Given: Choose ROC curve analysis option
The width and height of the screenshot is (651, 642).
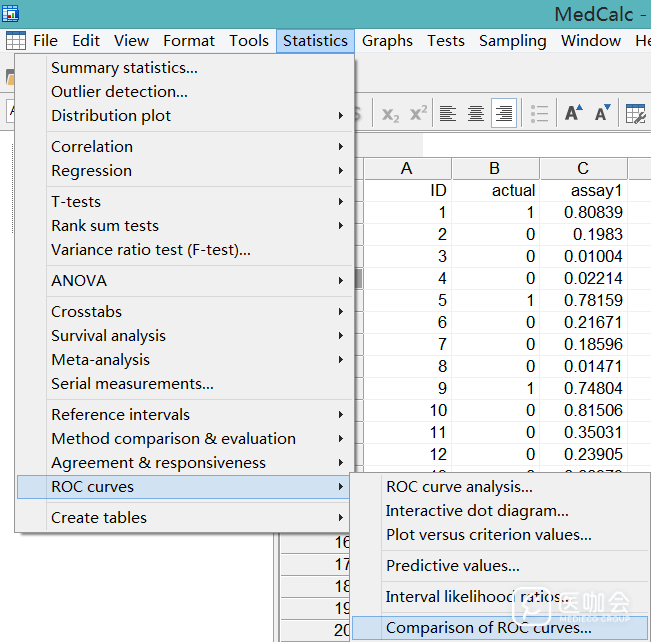Looking at the screenshot, I should 459,487.
